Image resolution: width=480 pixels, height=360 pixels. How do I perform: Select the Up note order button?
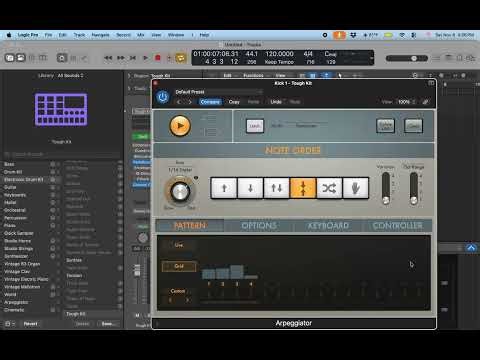(224, 188)
